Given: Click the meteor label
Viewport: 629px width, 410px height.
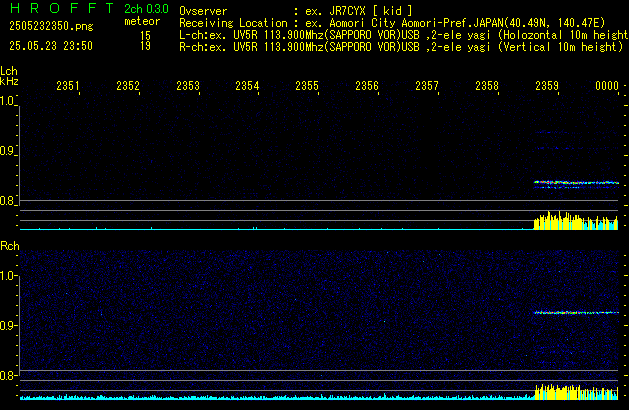Looking at the screenshot, I should click(x=142, y=21).
